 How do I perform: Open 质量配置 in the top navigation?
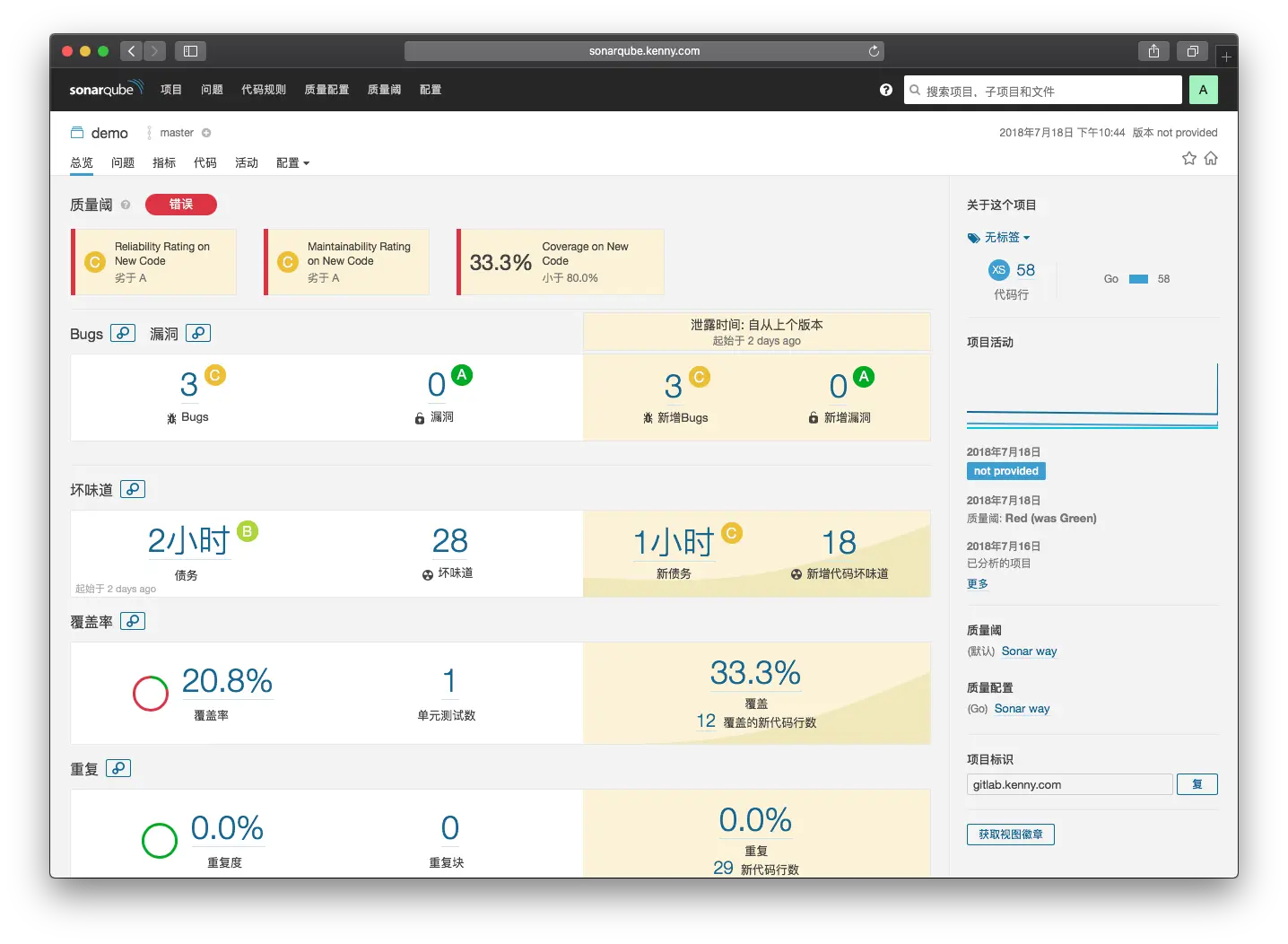326,90
